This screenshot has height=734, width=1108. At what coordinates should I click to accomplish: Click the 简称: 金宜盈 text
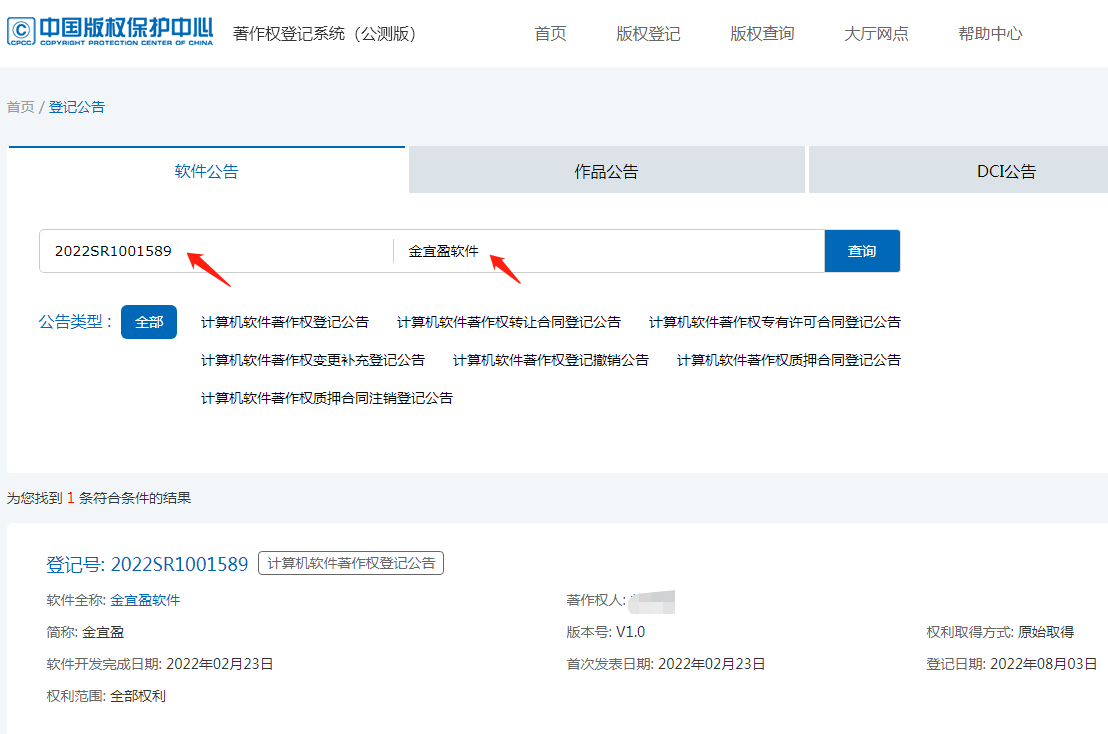85,632
